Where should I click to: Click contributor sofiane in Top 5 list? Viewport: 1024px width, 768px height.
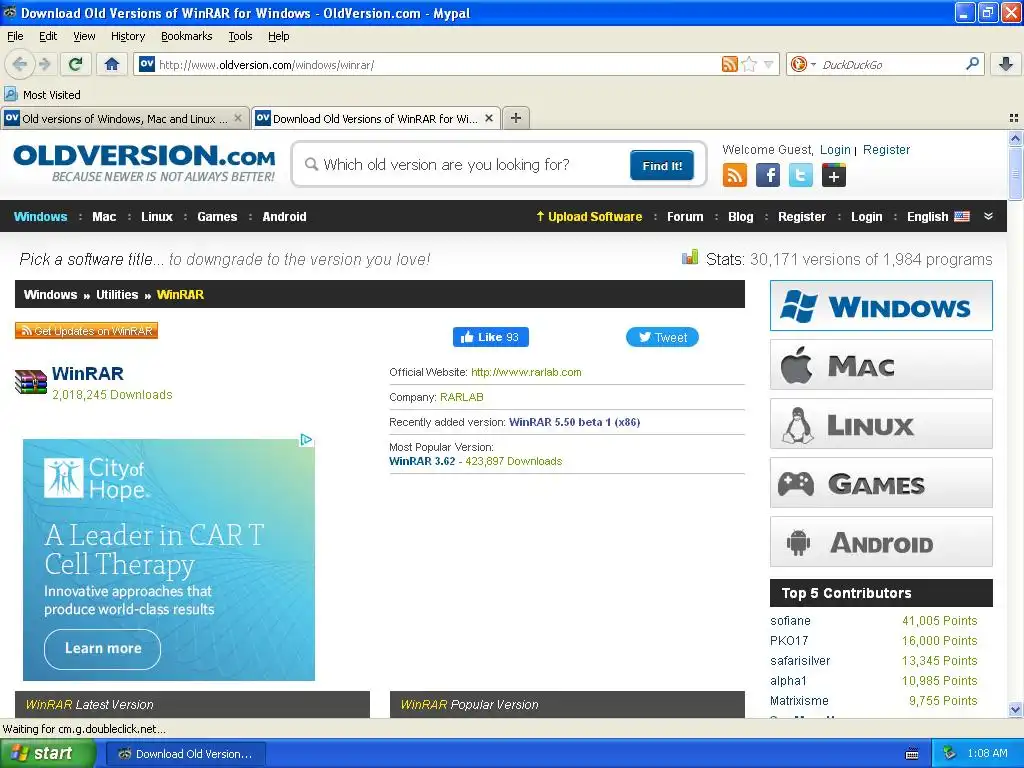(x=790, y=621)
